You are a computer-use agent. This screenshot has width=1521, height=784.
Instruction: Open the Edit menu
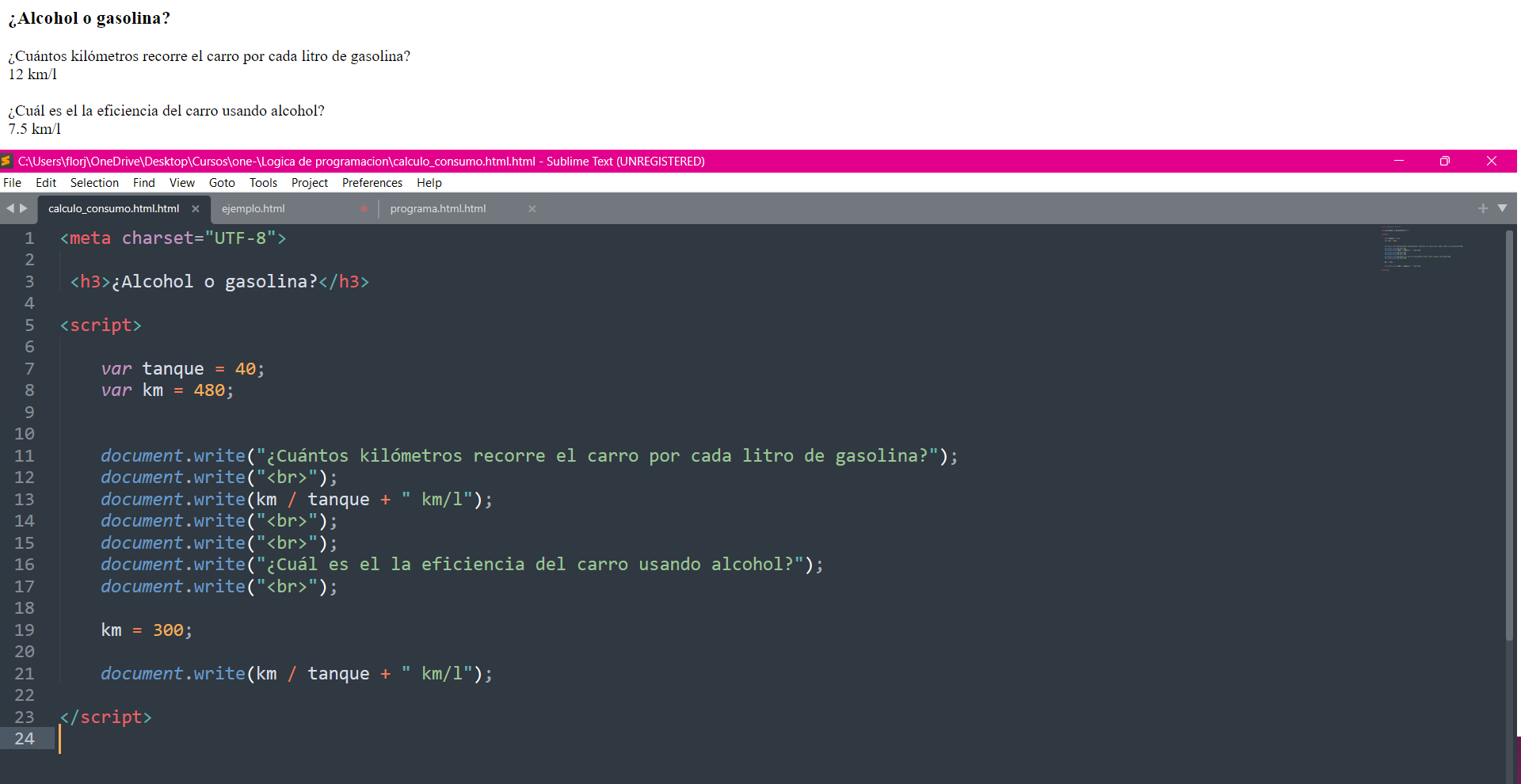click(x=46, y=183)
